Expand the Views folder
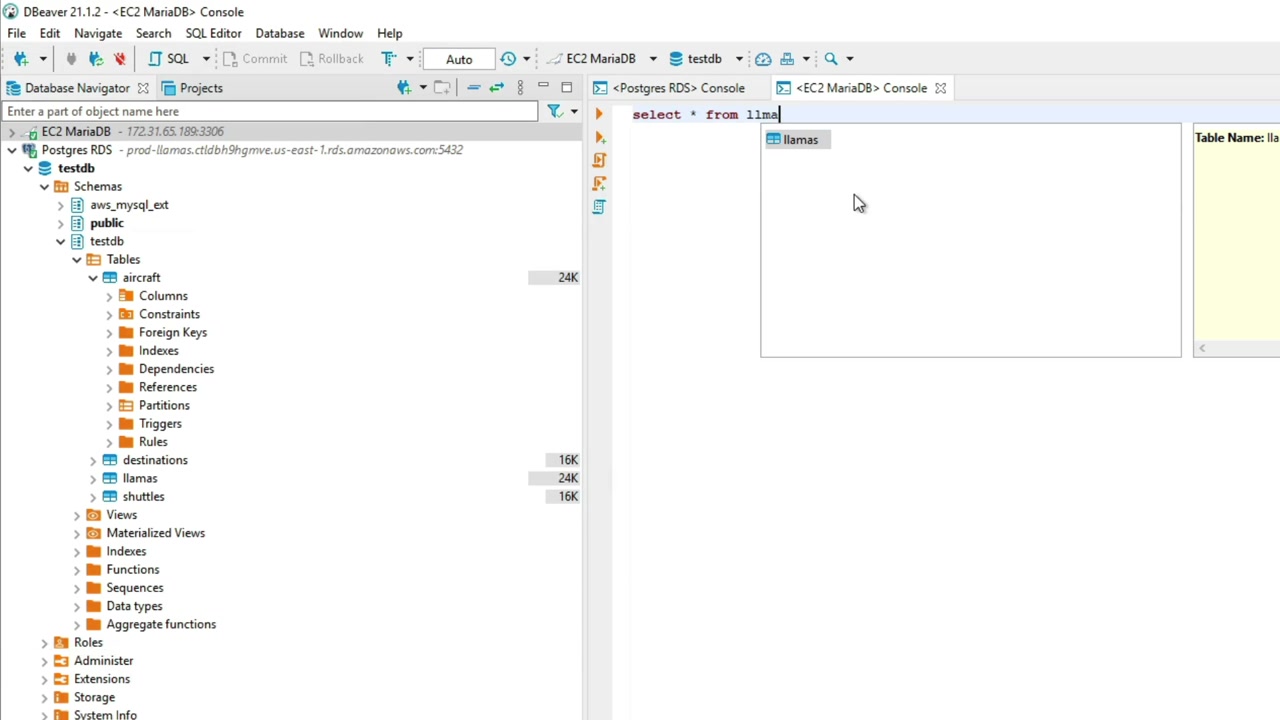Screen dimensions: 1280x720 point(76,515)
